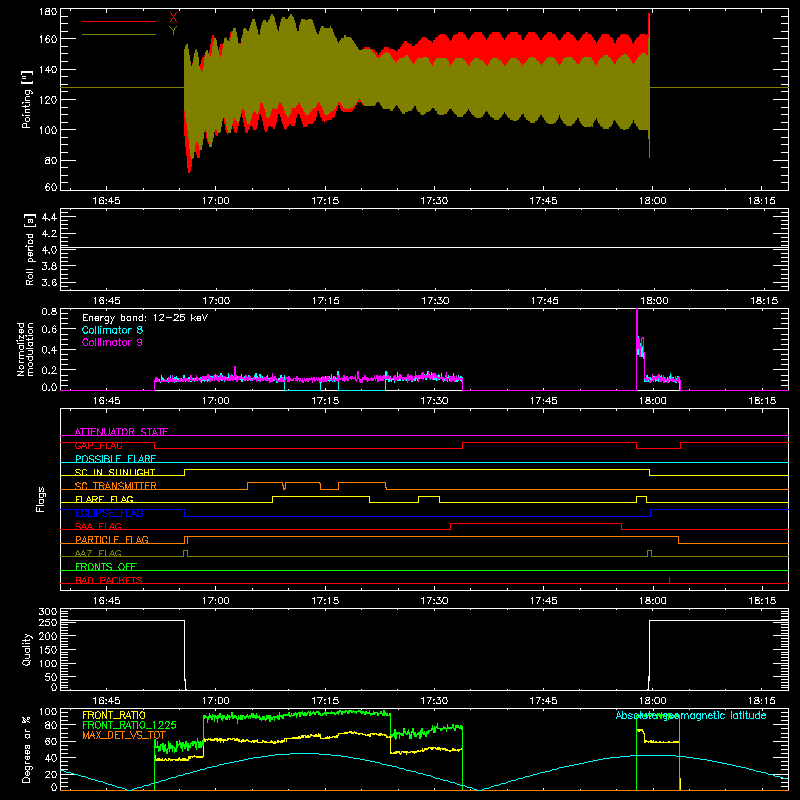Select the 'X' legend label in Pointing panel
Viewport: 800px width, 800px height.
173,18
